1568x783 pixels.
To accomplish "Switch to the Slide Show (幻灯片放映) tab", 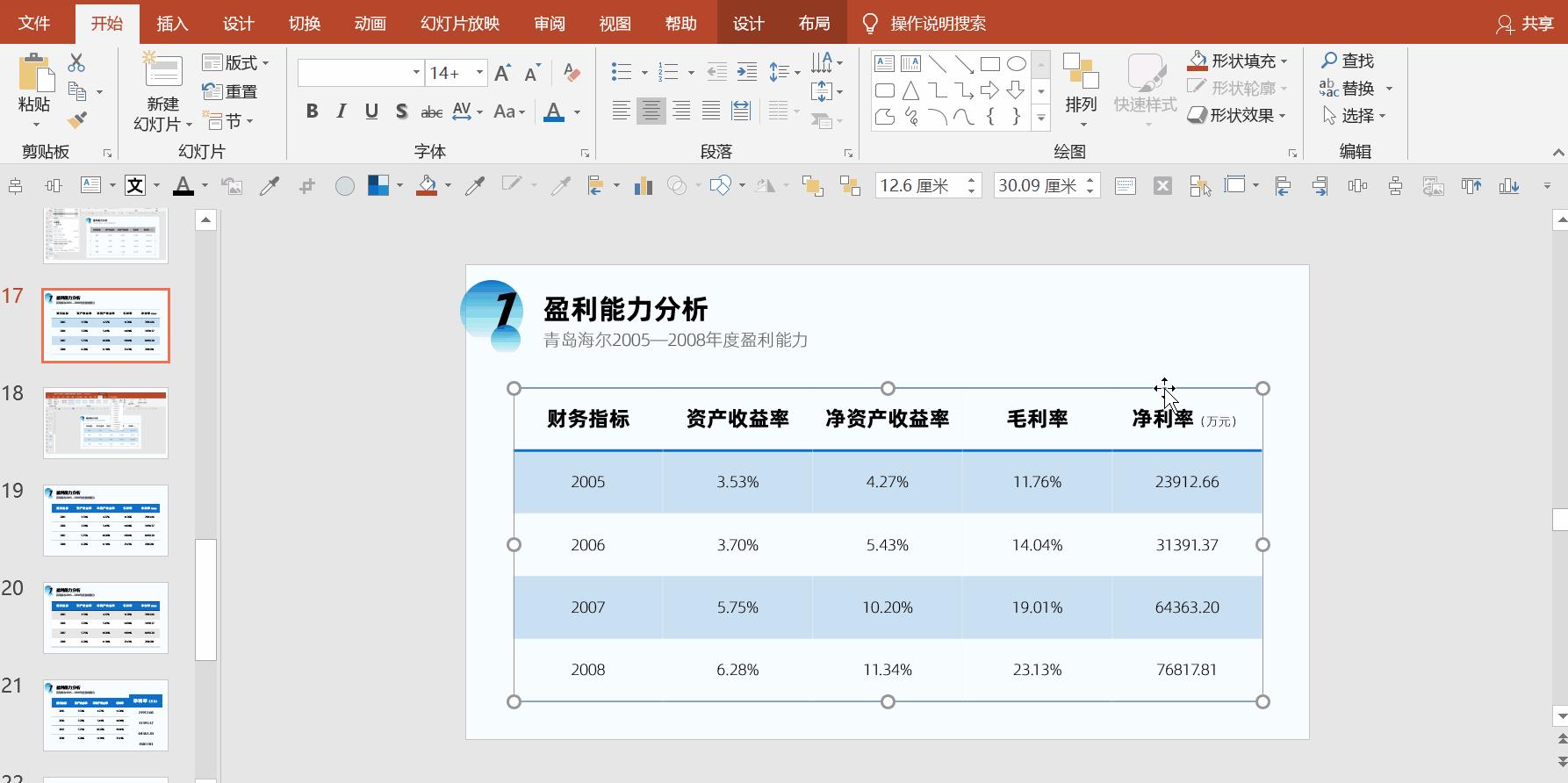I will pos(460,23).
